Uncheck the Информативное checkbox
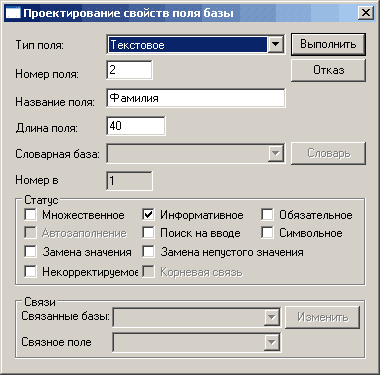The width and height of the screenshot is (380, 375). (148, 215)
